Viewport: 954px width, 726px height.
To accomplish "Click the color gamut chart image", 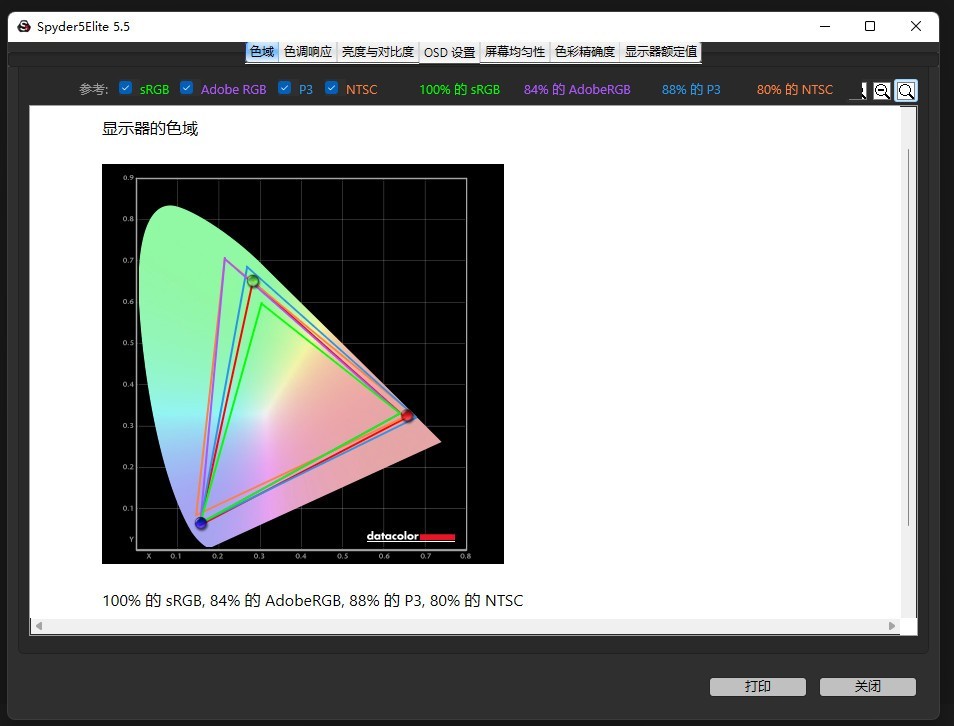I will tap(303, 364).
